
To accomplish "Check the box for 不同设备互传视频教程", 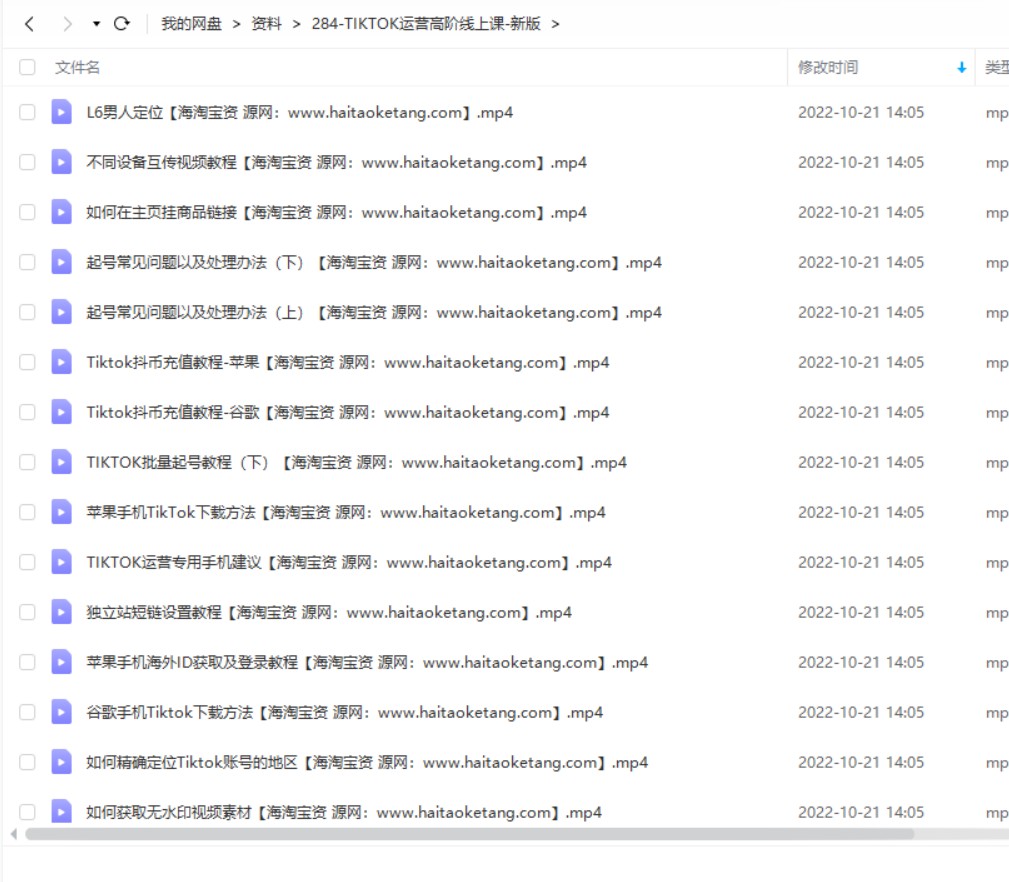I will (27, 162).
